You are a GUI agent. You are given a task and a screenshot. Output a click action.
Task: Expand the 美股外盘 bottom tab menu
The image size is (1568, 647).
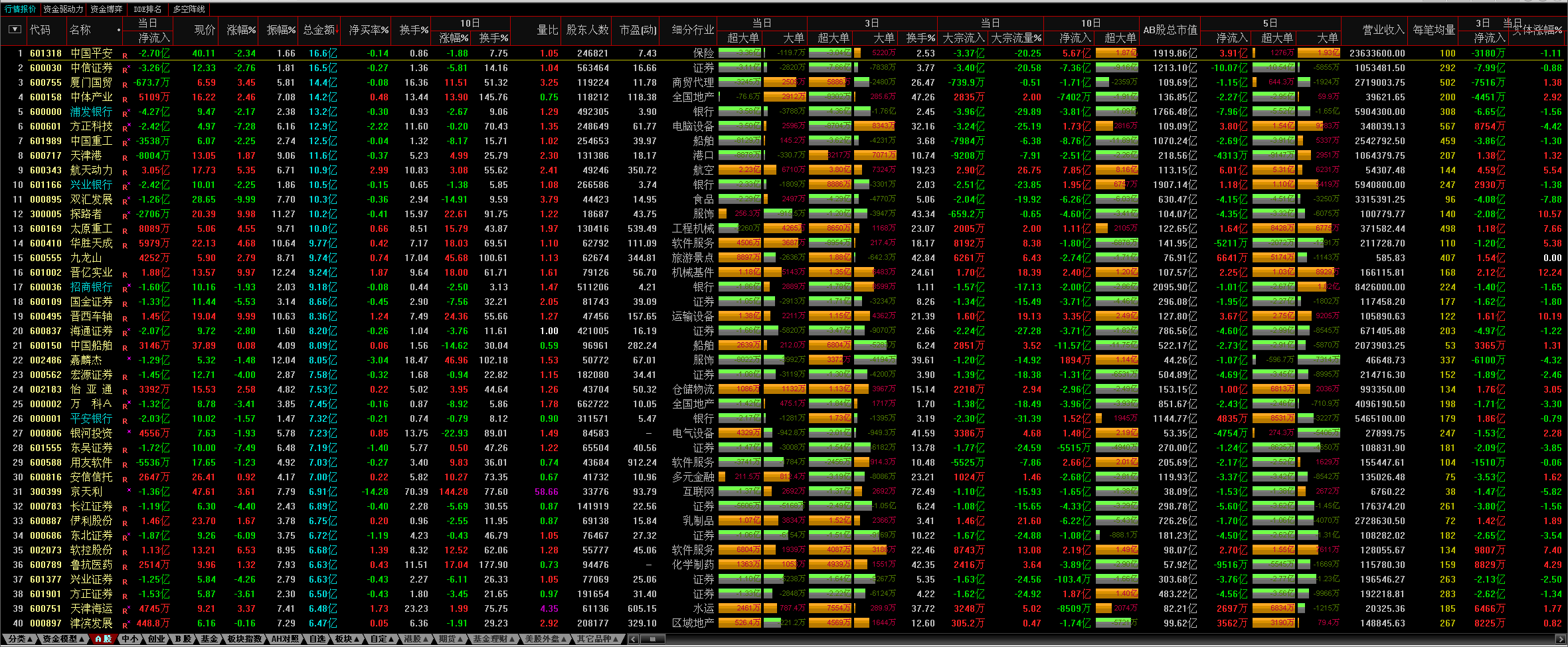[x=546, y=639]
